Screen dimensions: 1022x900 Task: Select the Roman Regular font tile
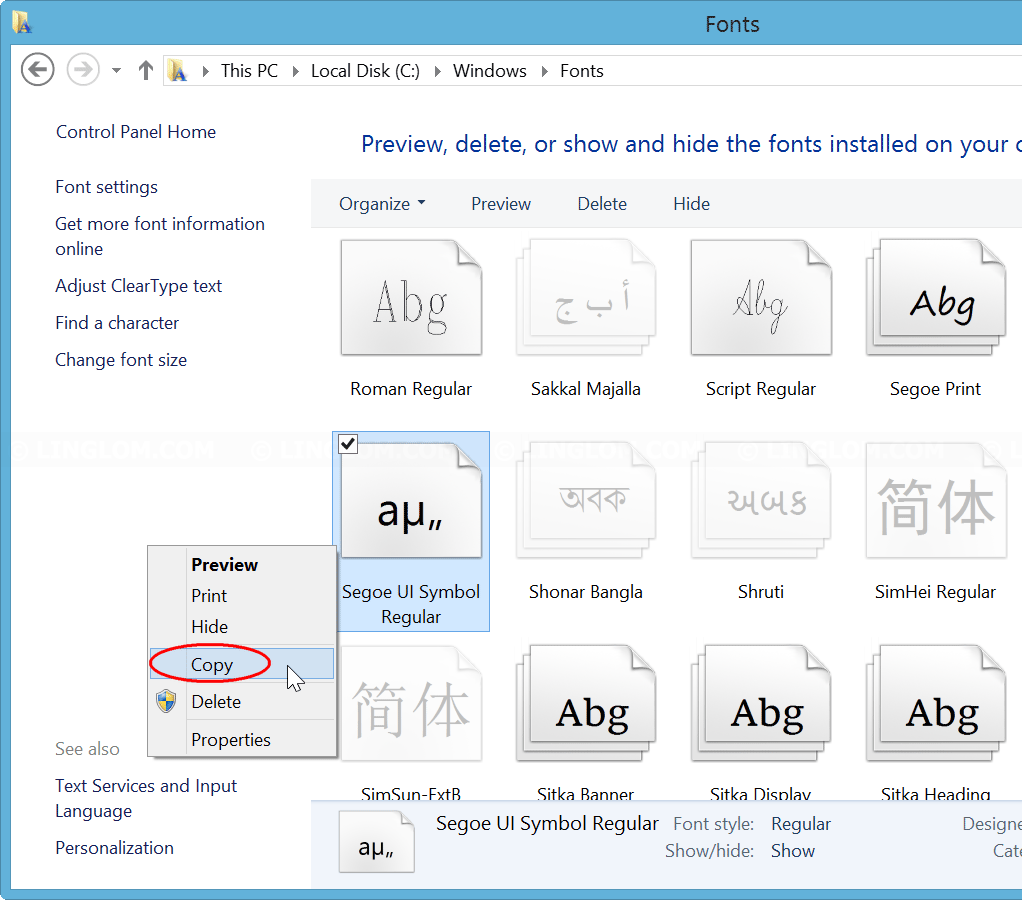coord(411,297)
